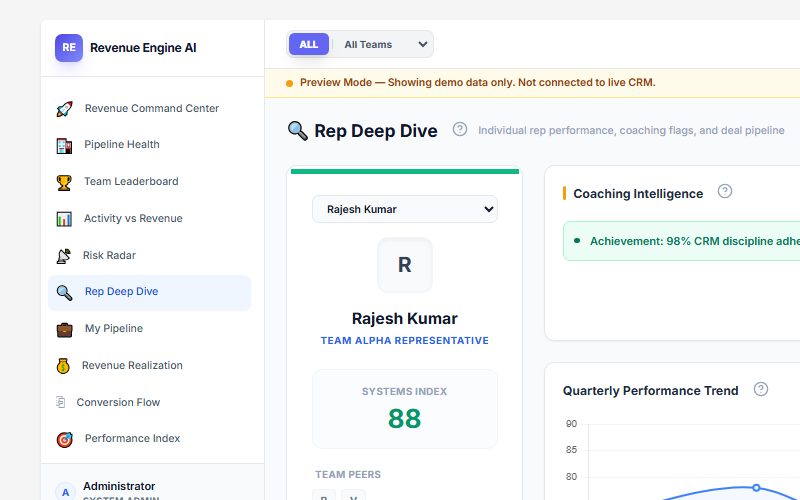This screenshot has width=800, height=500.
Task: Click the Achievement 98% CRM discipline banner
Action: [681, 241]
